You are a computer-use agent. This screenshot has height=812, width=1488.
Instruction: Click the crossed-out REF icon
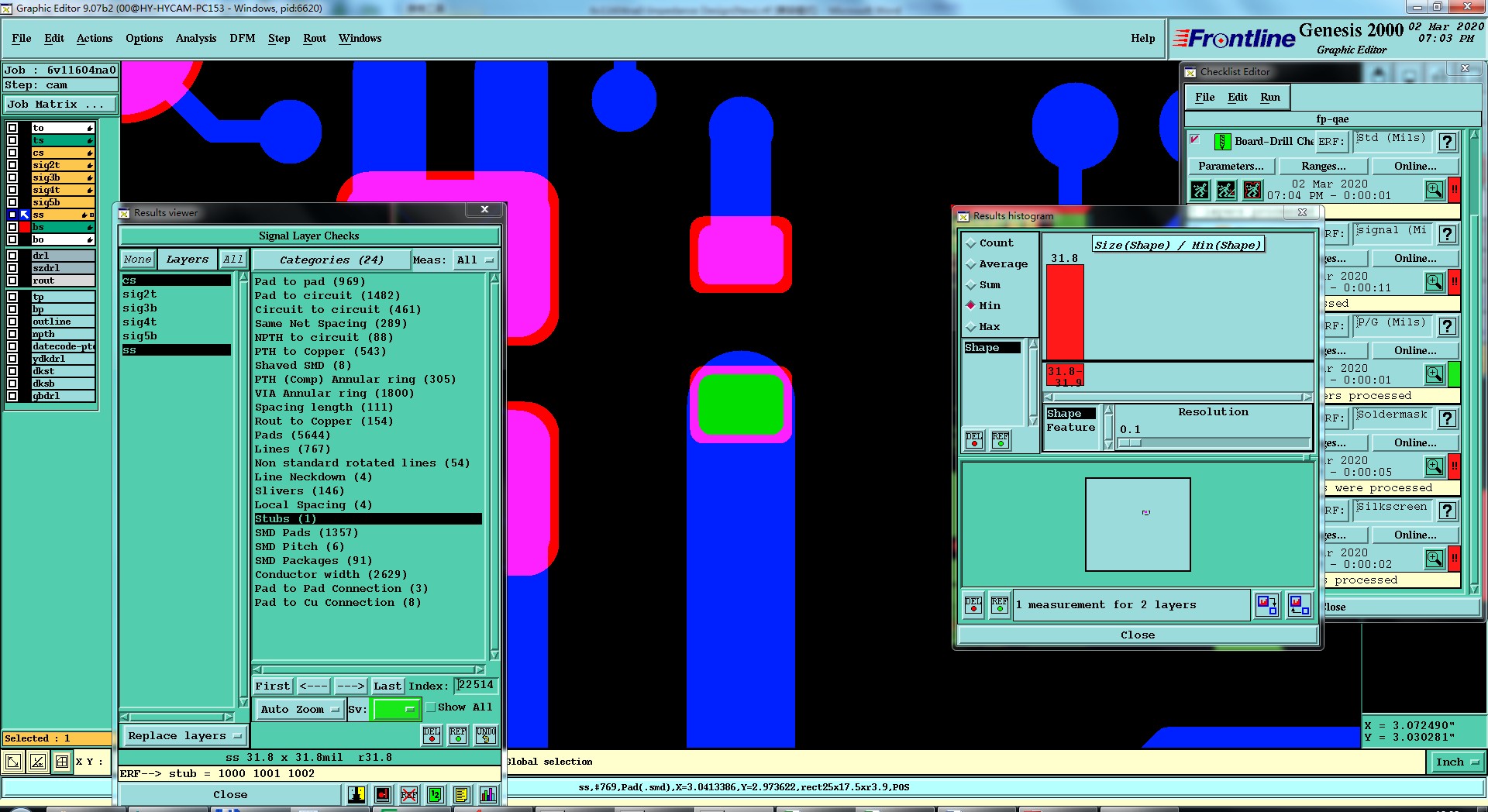click(x=409, y=794)
